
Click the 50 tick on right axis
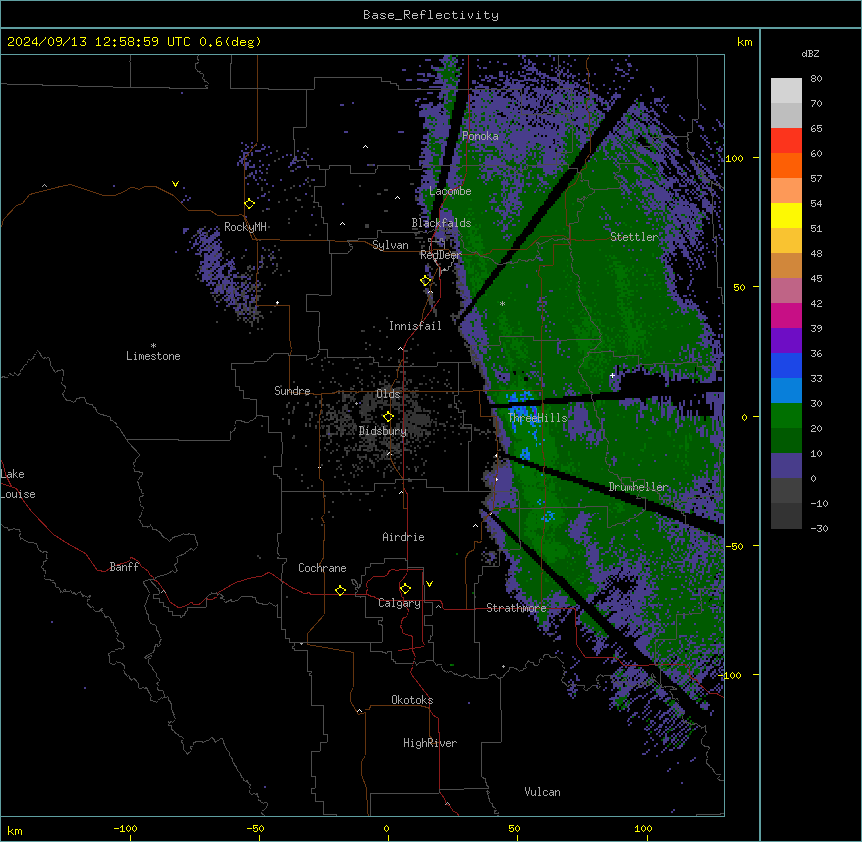click(739, 287)
